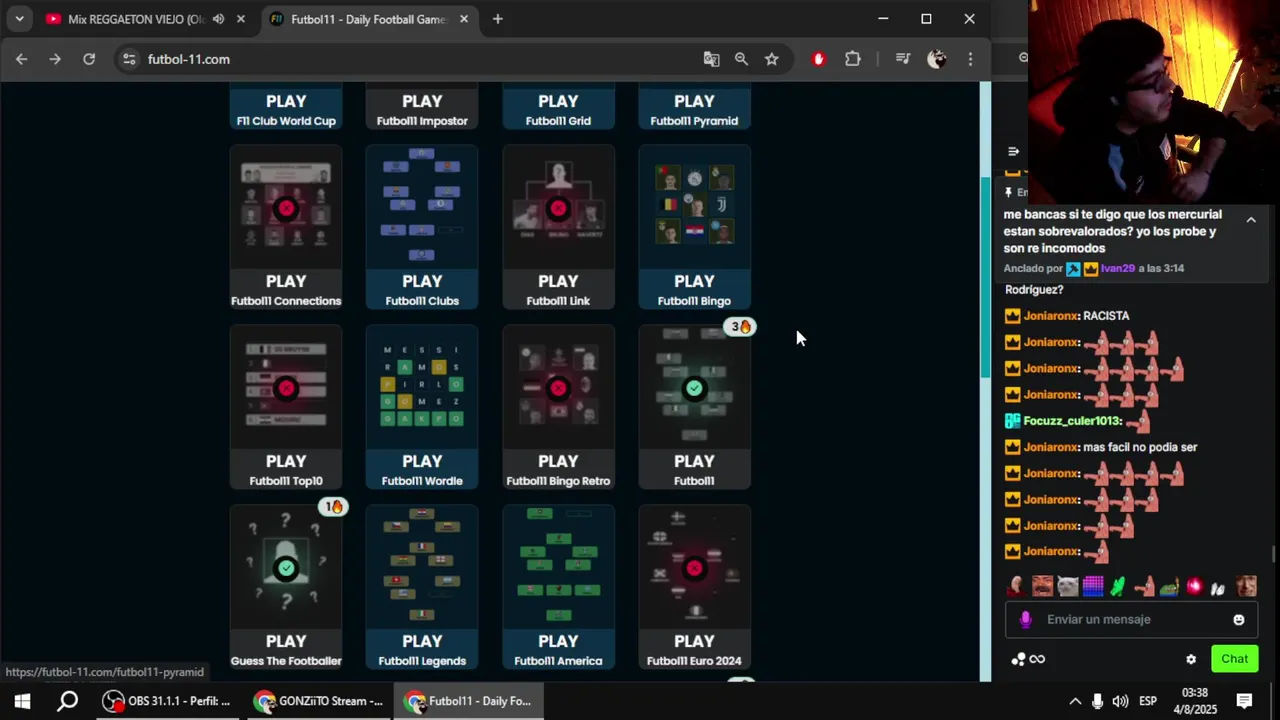The height and width of the screenshot is (720, 1280).
Task: Open the Futbol11 Legends game card
Action: tap(422, 587)
